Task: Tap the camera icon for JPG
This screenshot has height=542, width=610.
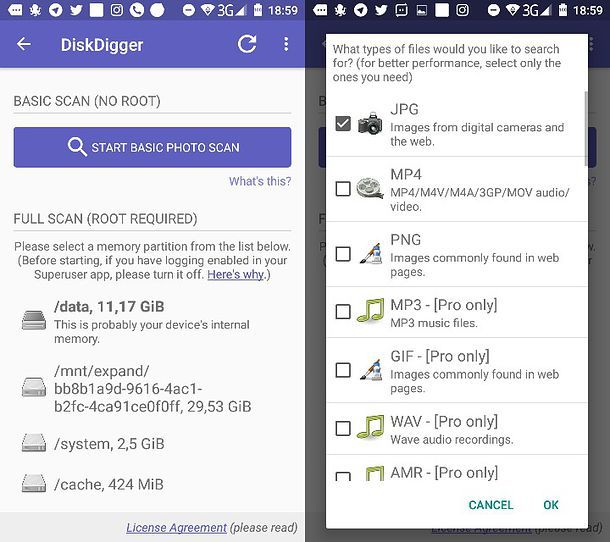Action: click(x=370, y=124)
